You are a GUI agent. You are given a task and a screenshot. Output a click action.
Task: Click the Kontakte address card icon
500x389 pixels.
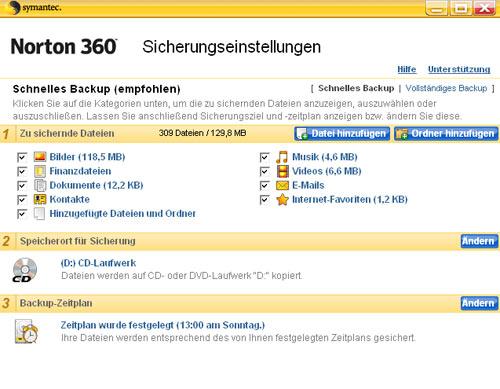(x=40, y=200)
